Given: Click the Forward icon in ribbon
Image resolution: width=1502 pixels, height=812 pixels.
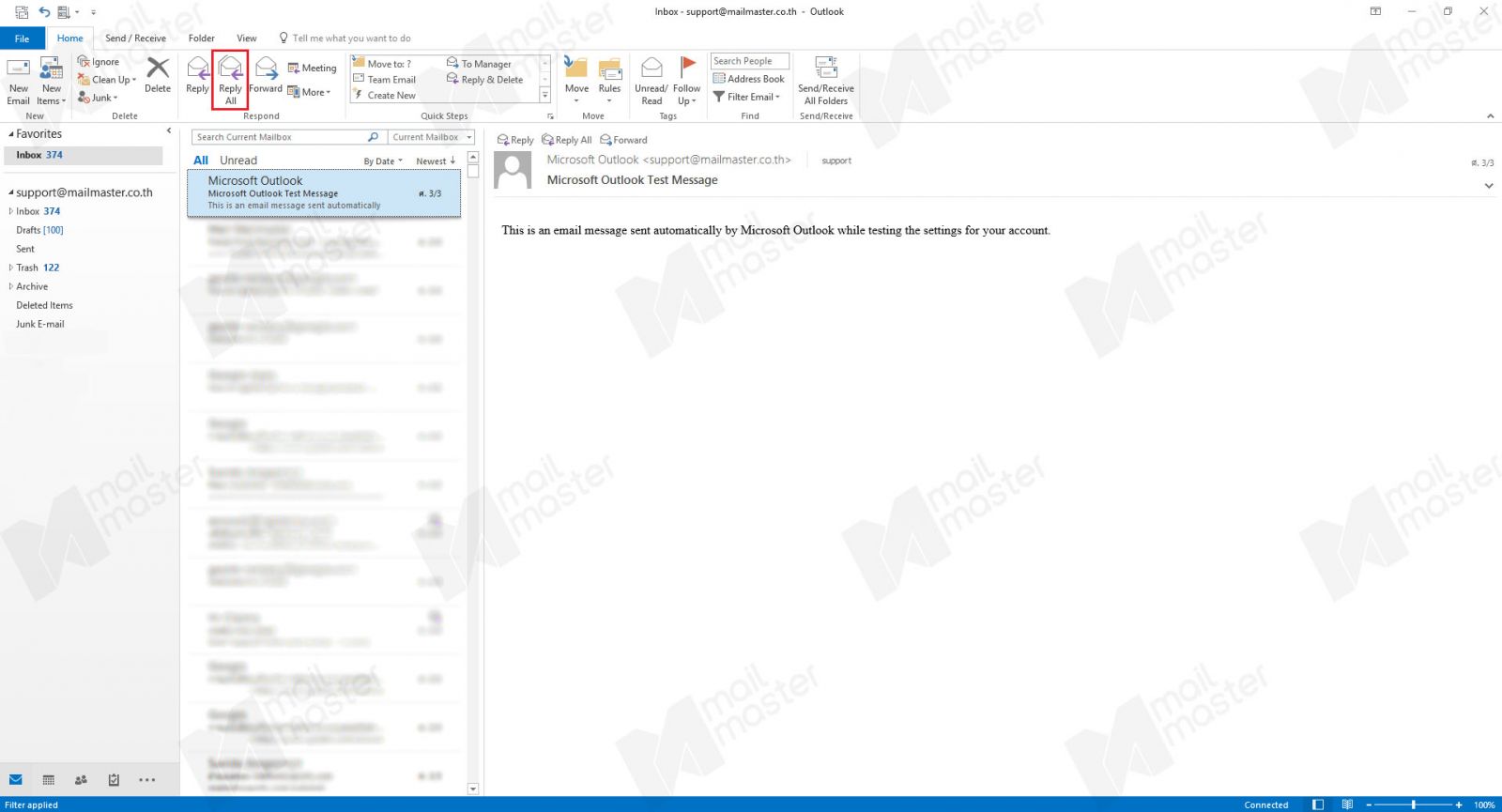Looking at the screenshot, I should click(266, 69).
